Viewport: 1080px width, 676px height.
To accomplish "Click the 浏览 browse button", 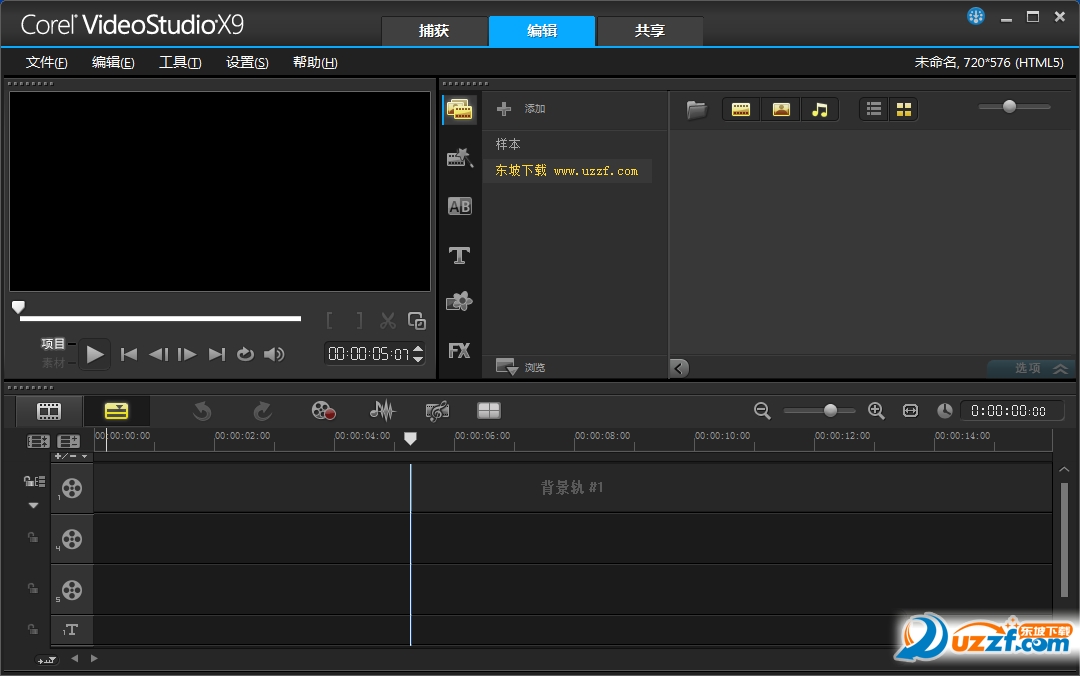I will [x=521, y=367].
